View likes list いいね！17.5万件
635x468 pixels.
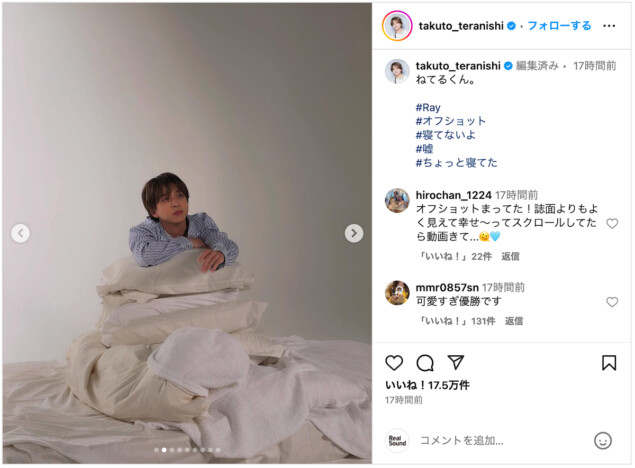tap(427, 385)
